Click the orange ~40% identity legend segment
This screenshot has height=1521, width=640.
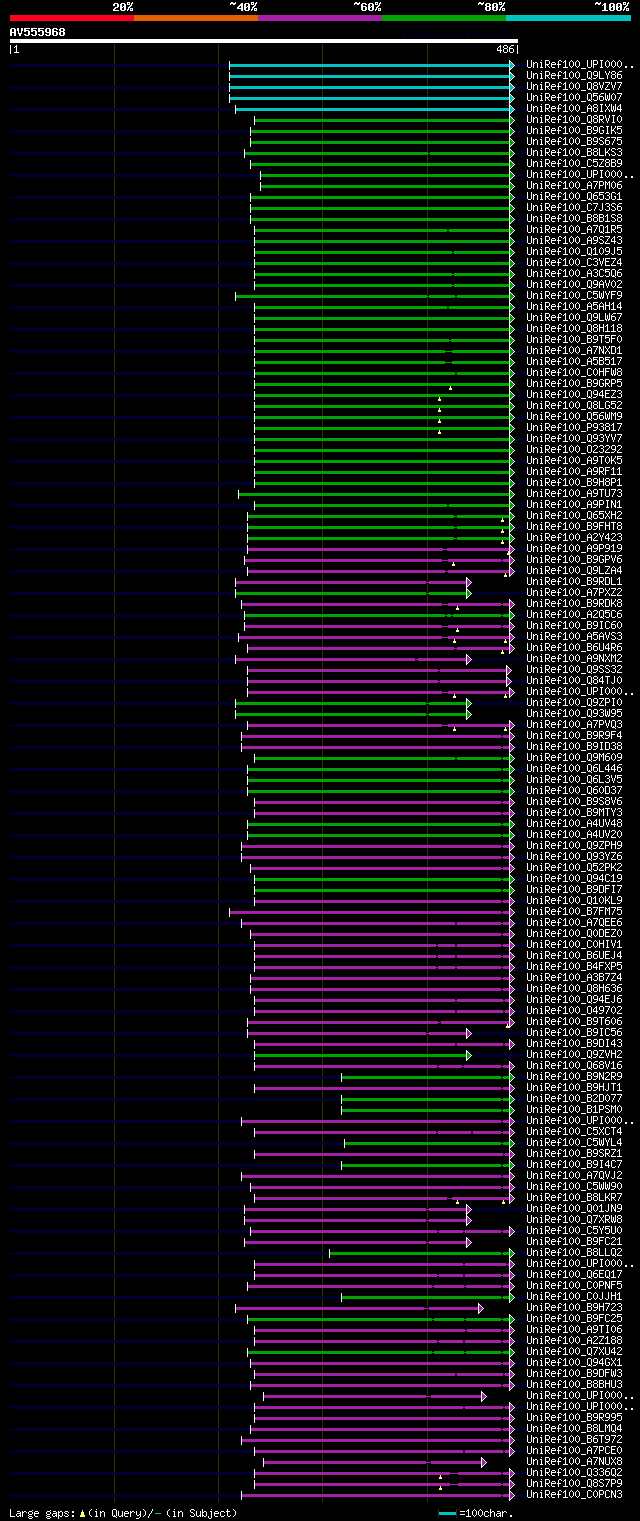click(x=195, y=18)
